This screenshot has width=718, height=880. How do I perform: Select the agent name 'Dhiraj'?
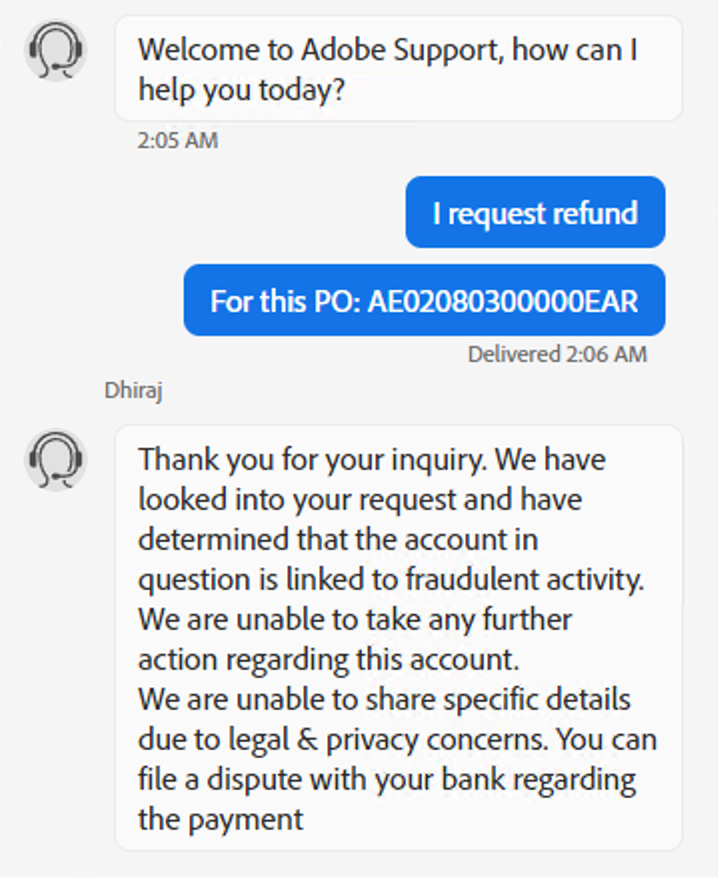(134, 390)
